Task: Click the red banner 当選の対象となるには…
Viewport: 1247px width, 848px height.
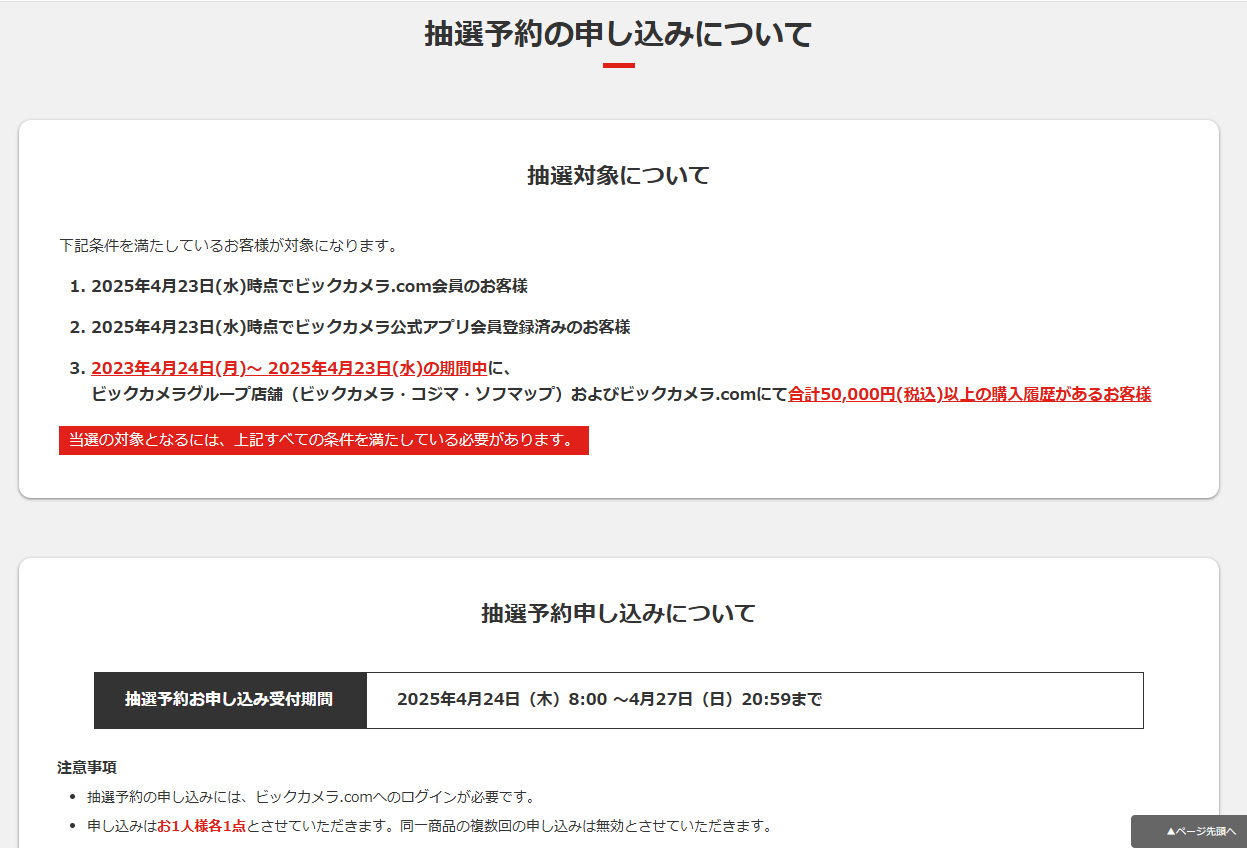Action: 324,441
